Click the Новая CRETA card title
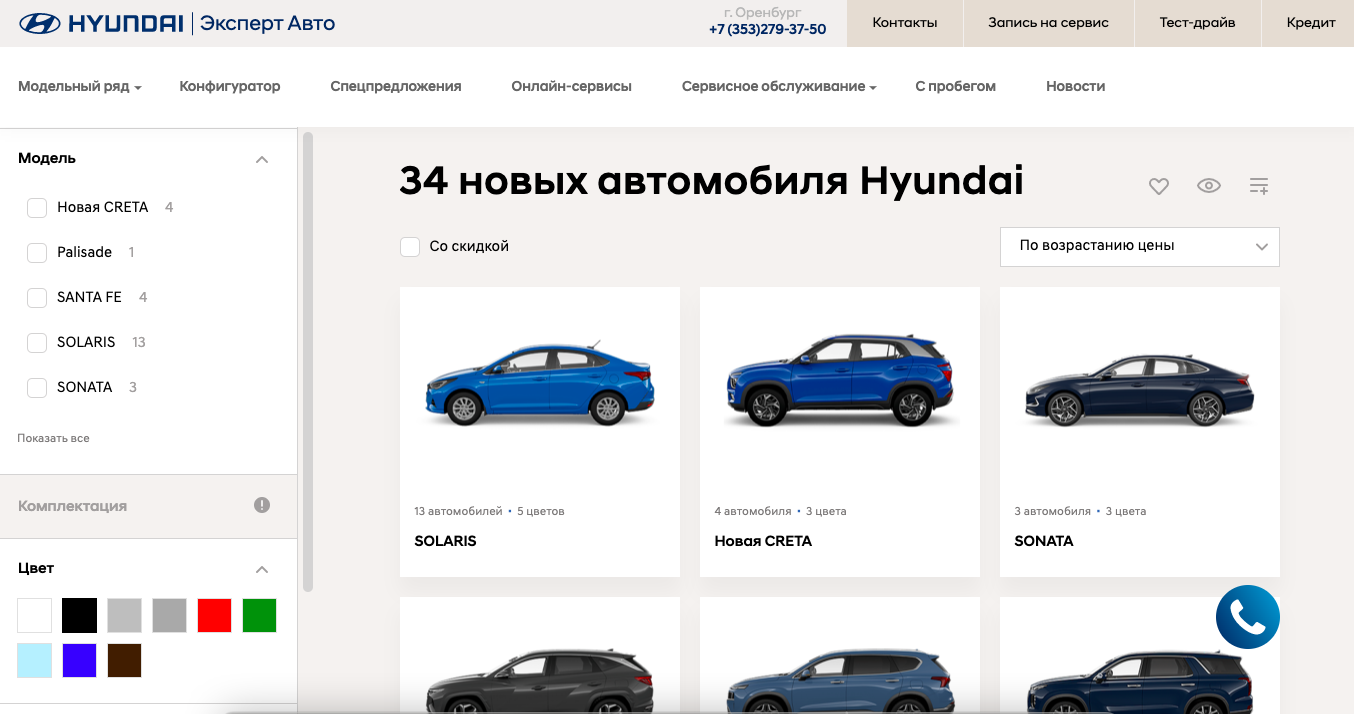The height and width of the screenshot is (714, 1354). click(763, 541)
